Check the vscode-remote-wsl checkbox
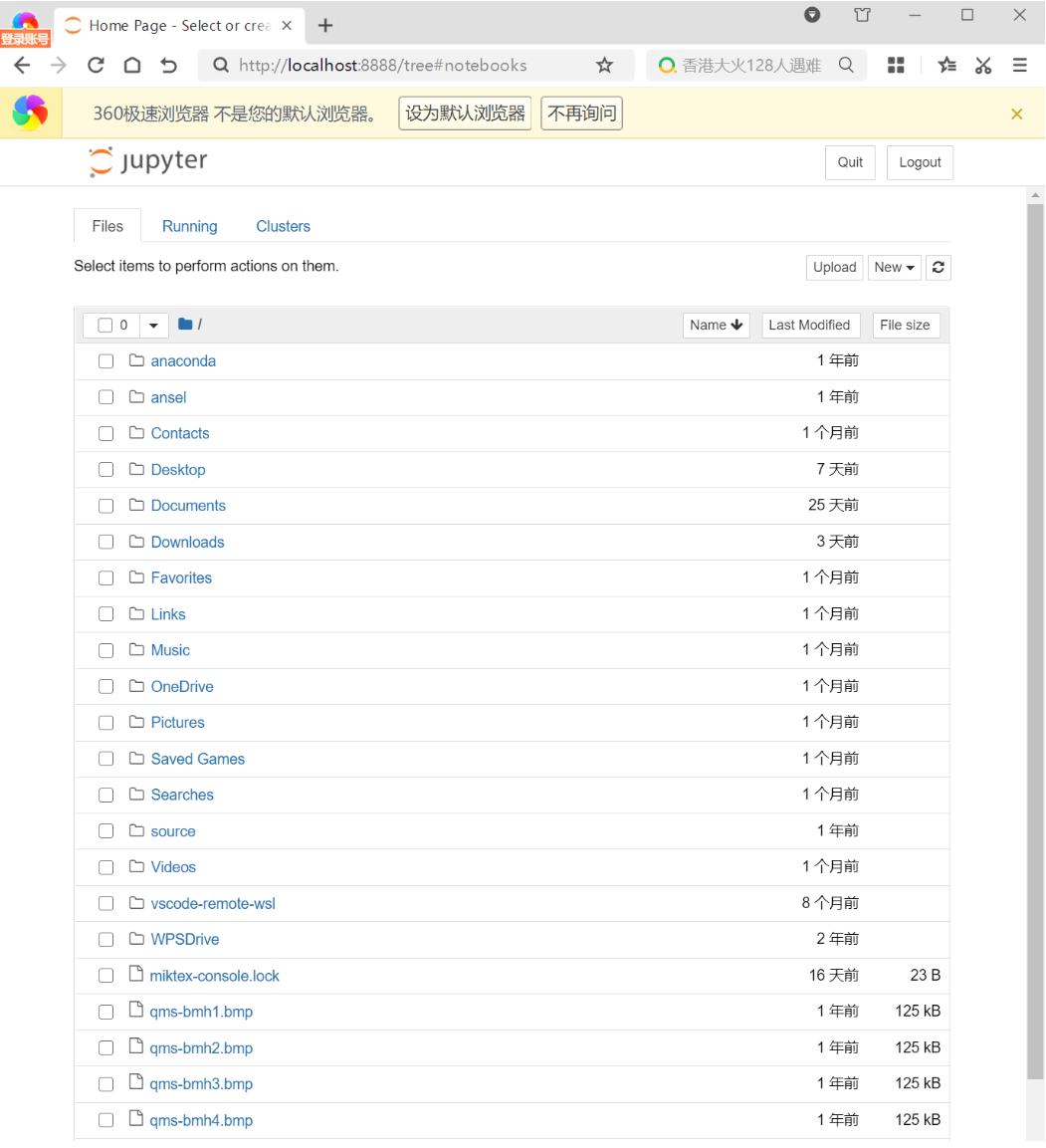The width and height of the screenshot is (1046, 1148). pyautogui.click(x=106, y=904)
